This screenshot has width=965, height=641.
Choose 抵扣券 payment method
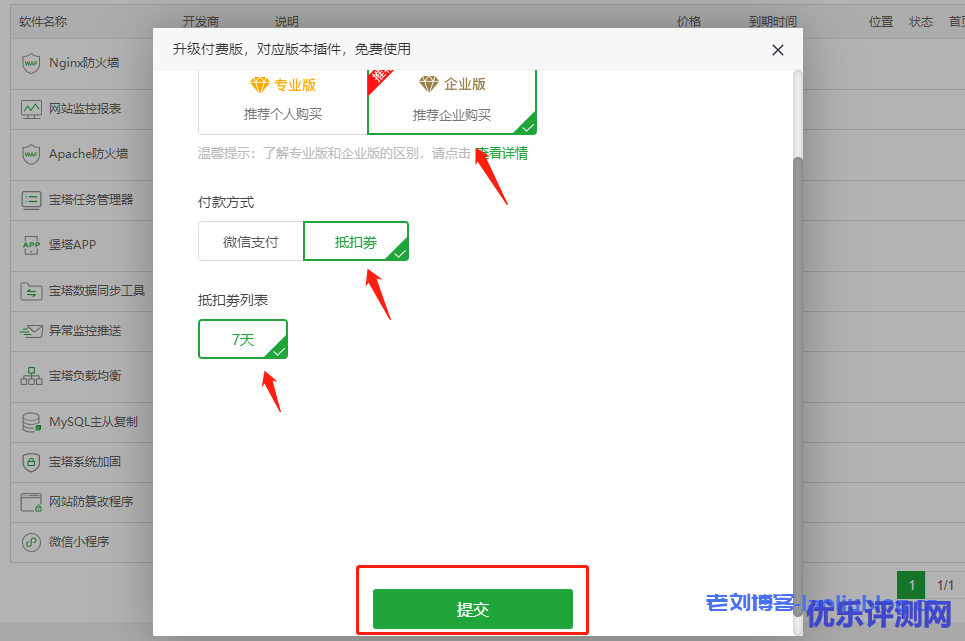356,242
